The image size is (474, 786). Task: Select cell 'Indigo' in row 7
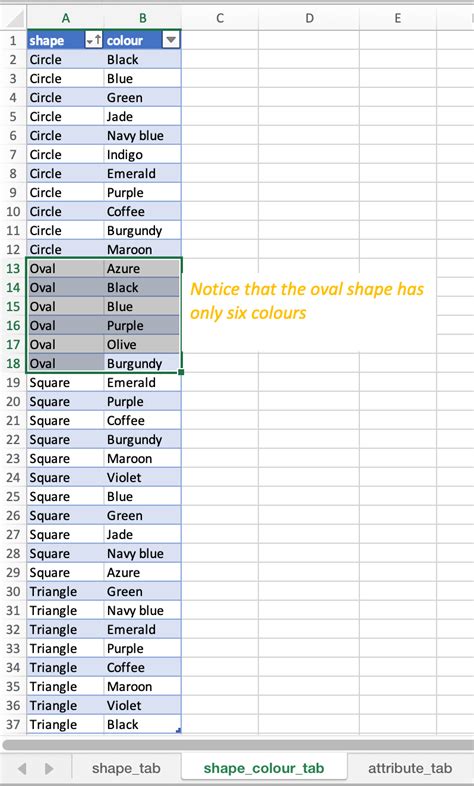[x=143, y=155]
